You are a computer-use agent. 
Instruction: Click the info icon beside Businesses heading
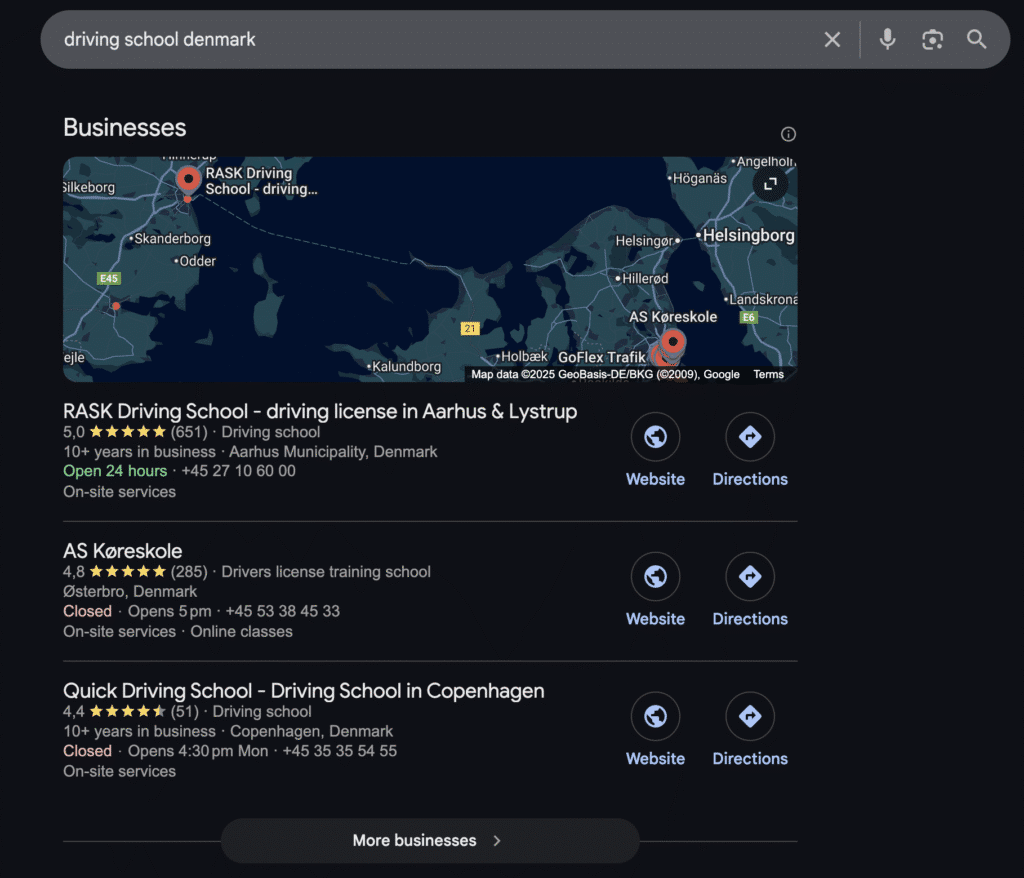coord(788,133)
